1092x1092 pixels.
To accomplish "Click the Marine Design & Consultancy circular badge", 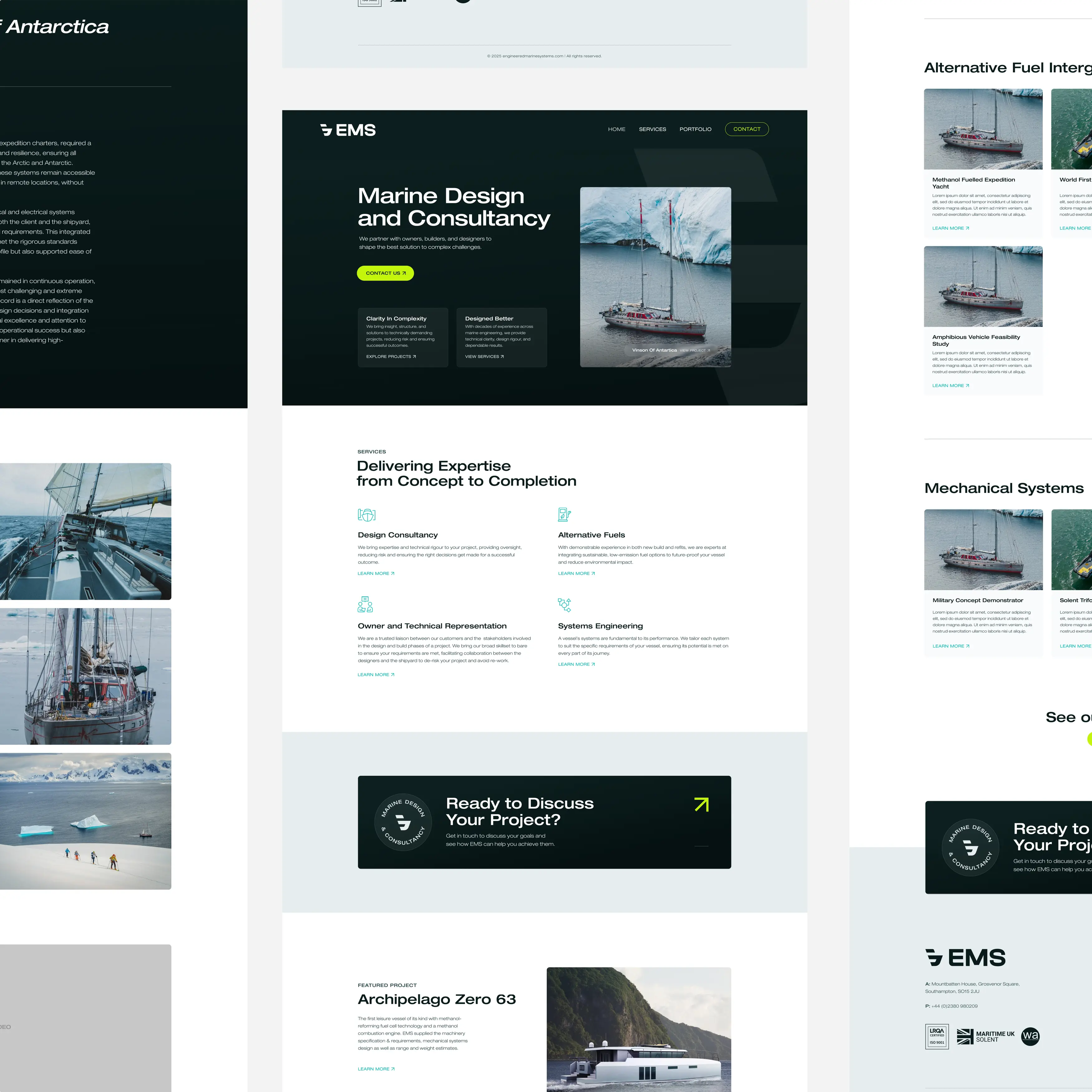I will click(x=403, y=822).
